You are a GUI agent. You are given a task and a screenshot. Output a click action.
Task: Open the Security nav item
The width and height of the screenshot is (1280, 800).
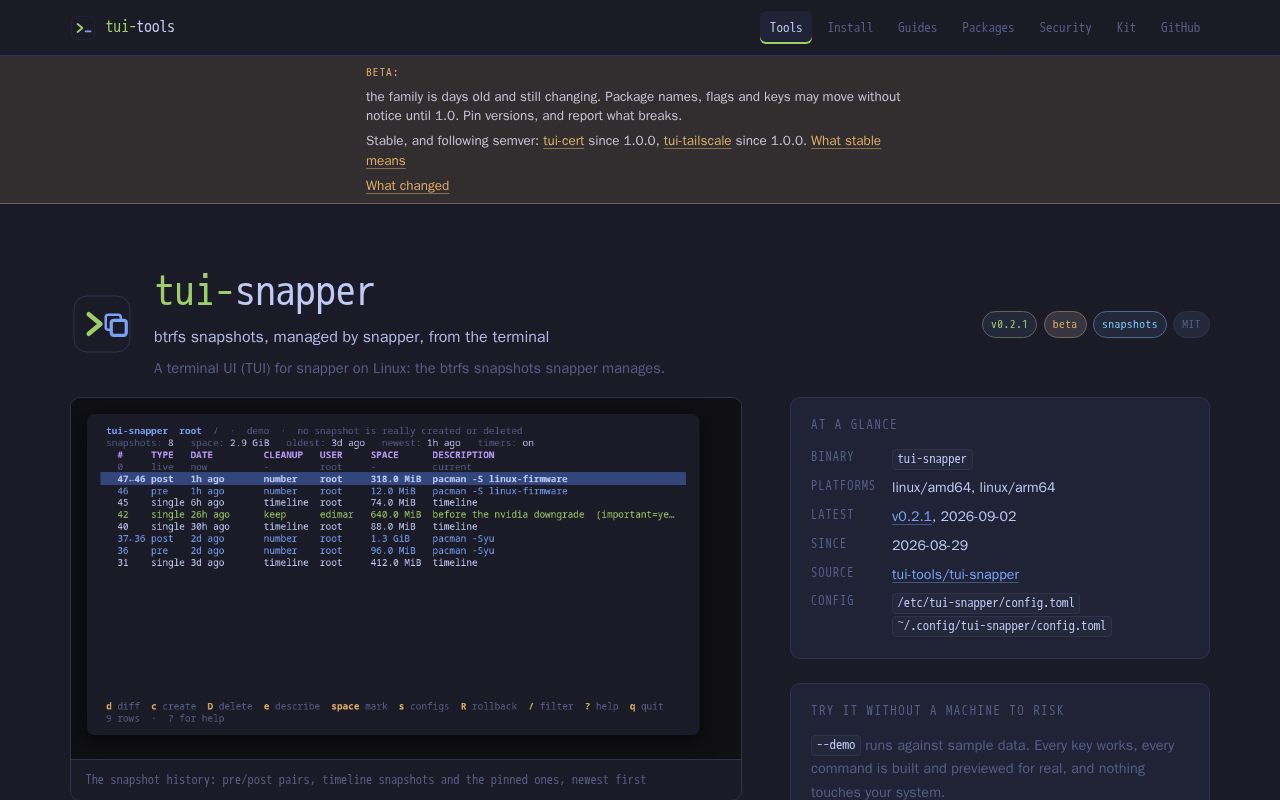point(1065,27)
